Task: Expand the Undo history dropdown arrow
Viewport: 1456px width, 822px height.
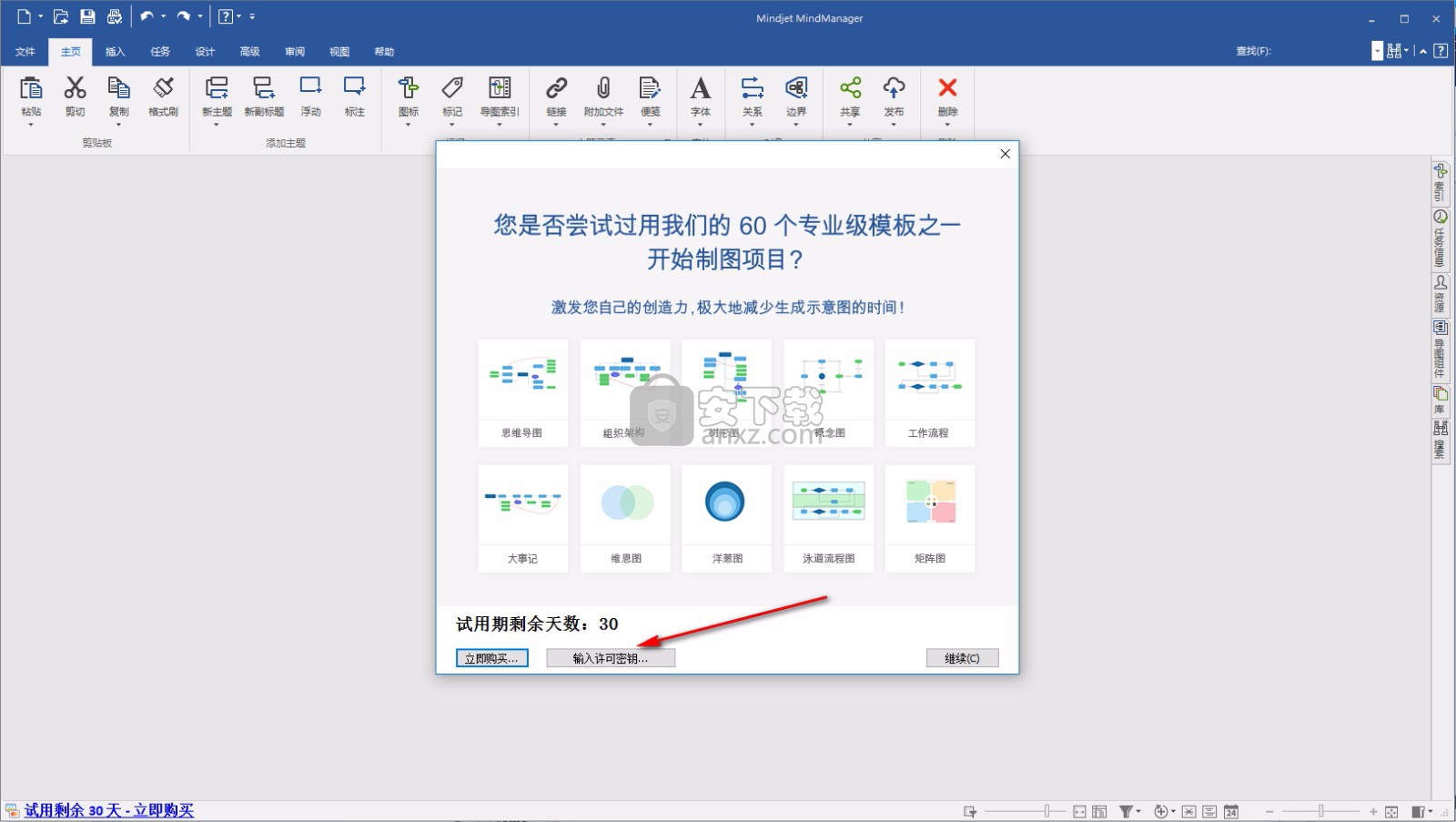Action: coord(164,16)
